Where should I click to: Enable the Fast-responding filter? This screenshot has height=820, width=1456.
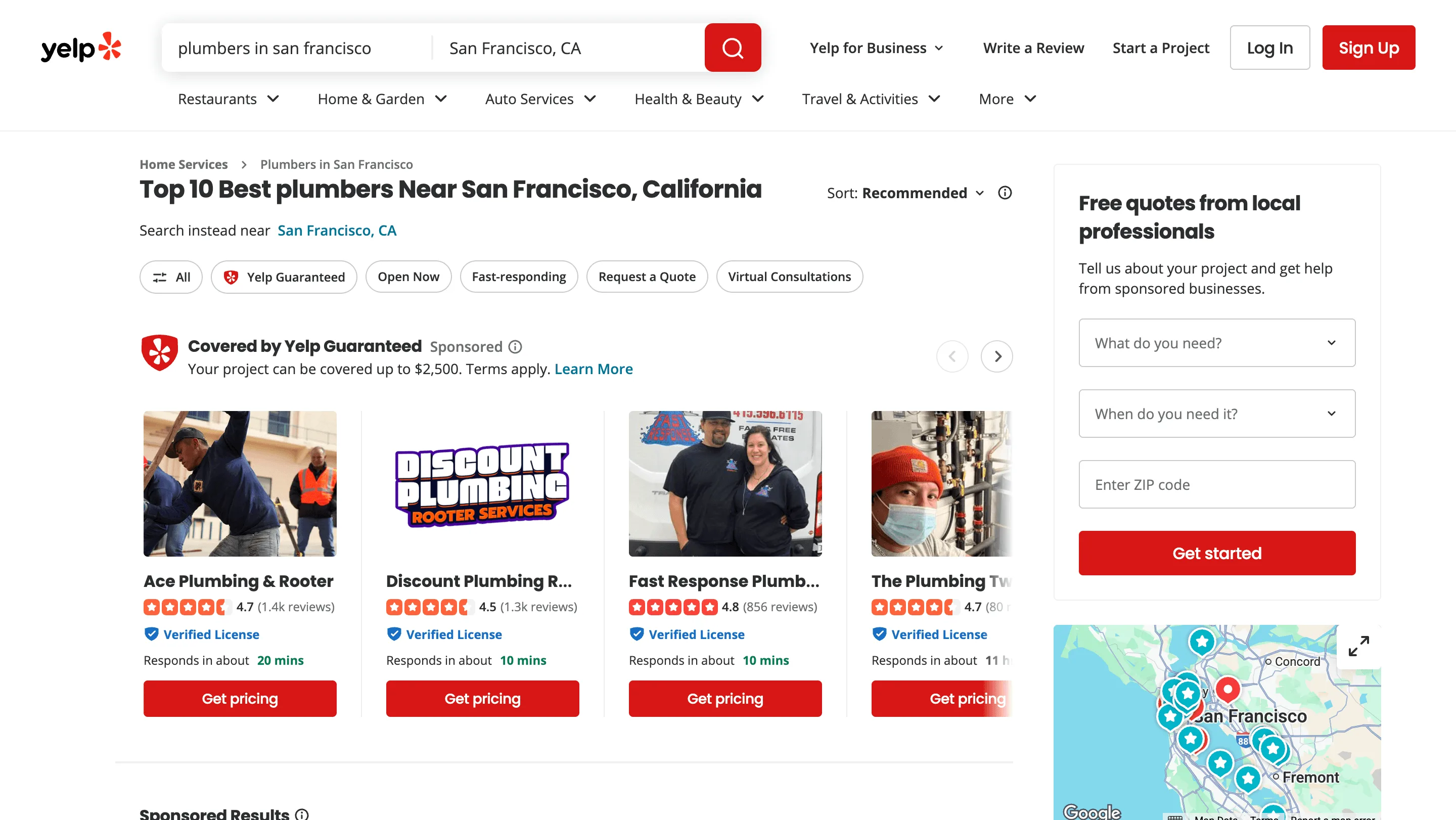(x=518, y=277)
